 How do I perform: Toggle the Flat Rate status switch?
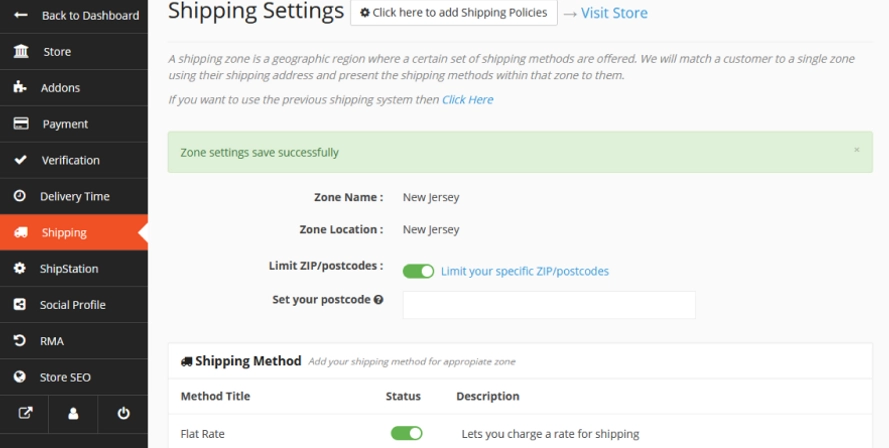407,433
